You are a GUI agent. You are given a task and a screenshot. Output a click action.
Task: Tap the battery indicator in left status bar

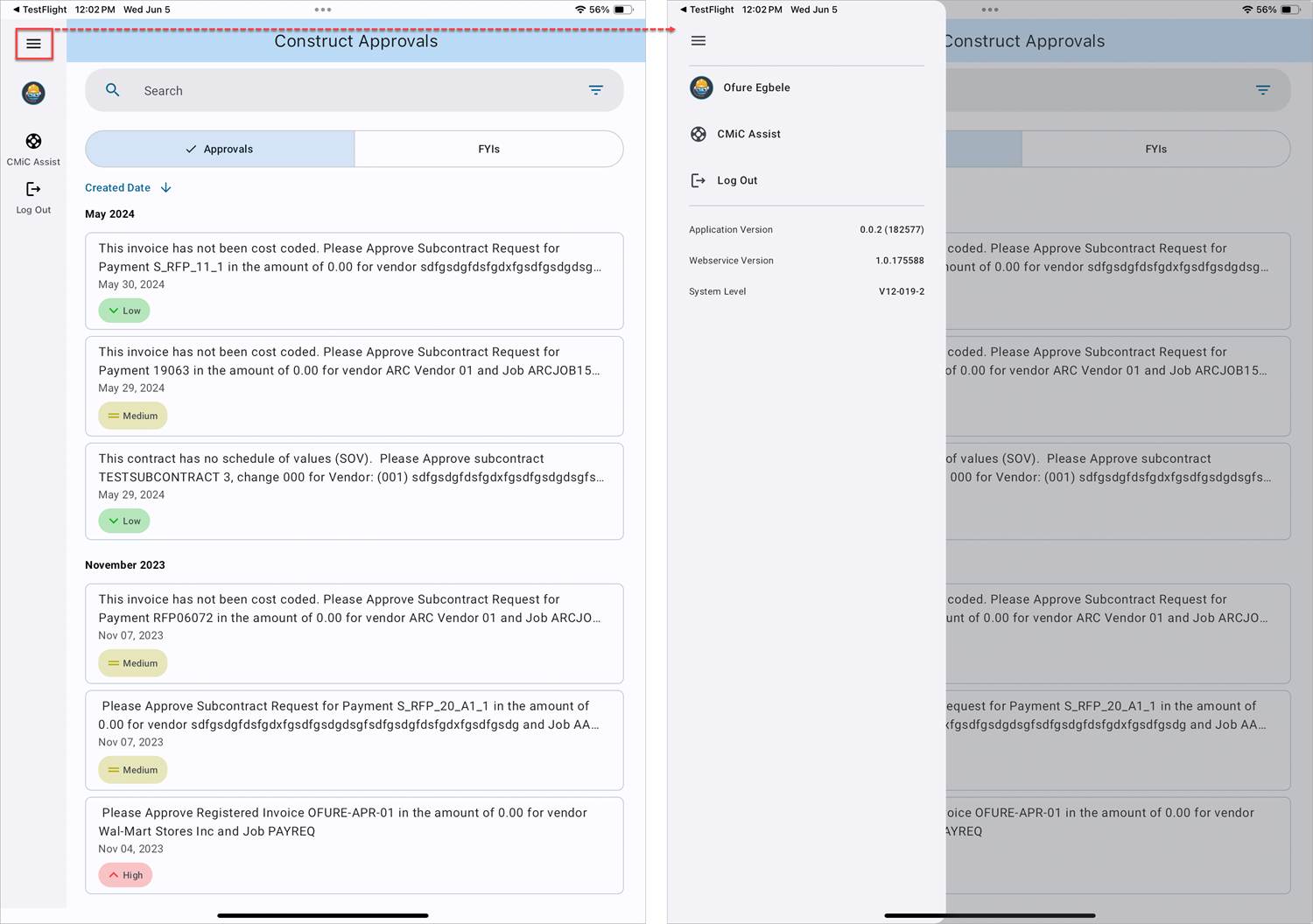pos(623,10)
